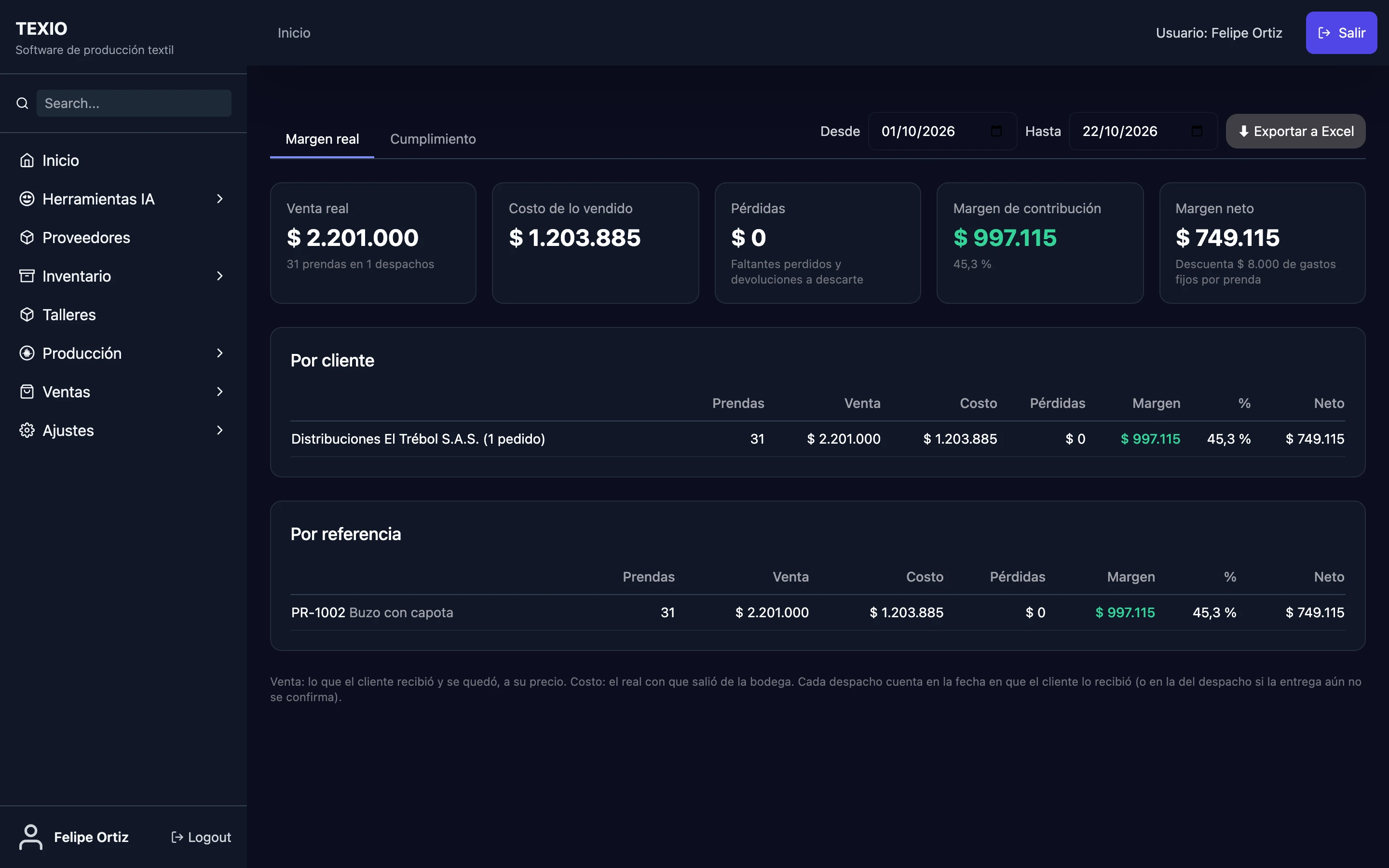Click the Neto column header in Por cliente

coord(1329,403)
